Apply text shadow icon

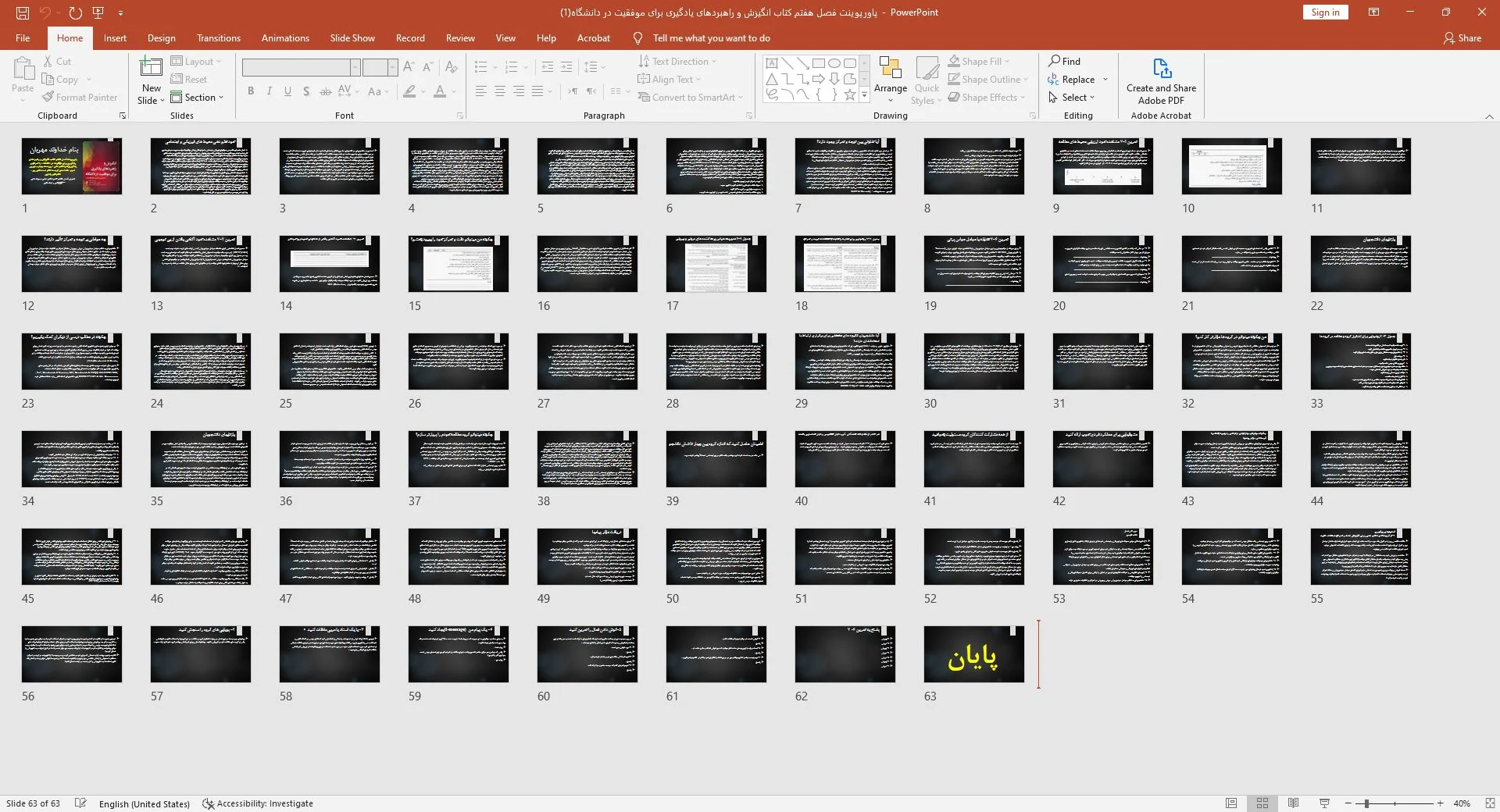pyautogui.click(x=306, y=91)
